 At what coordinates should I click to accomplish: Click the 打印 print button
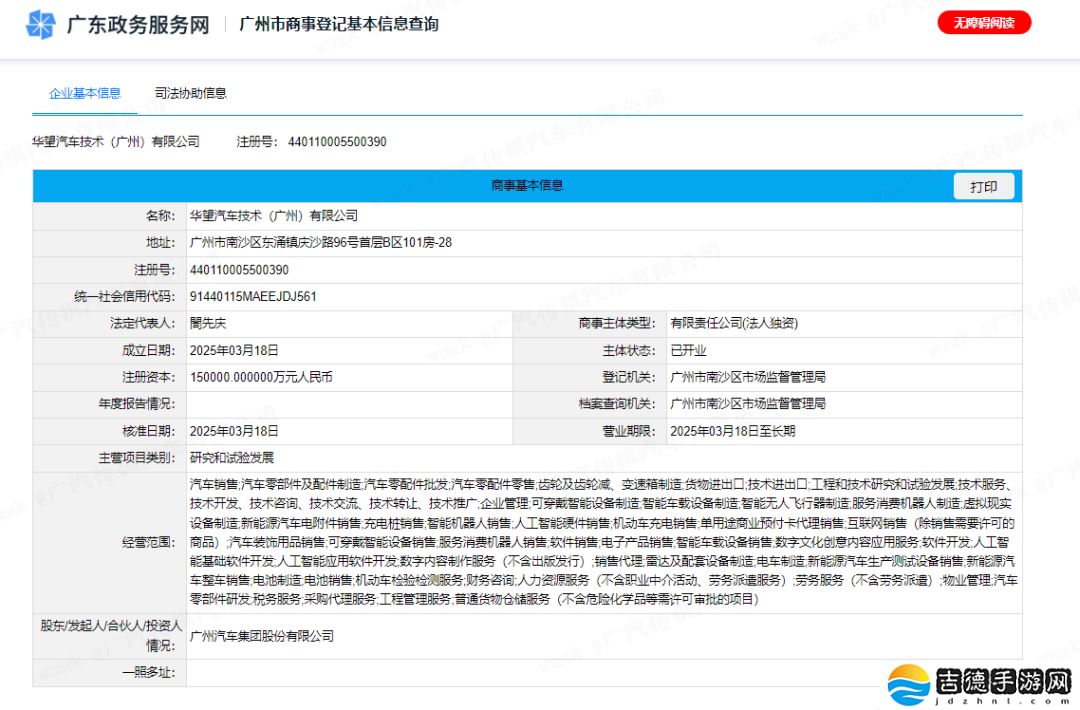point(984,187)
